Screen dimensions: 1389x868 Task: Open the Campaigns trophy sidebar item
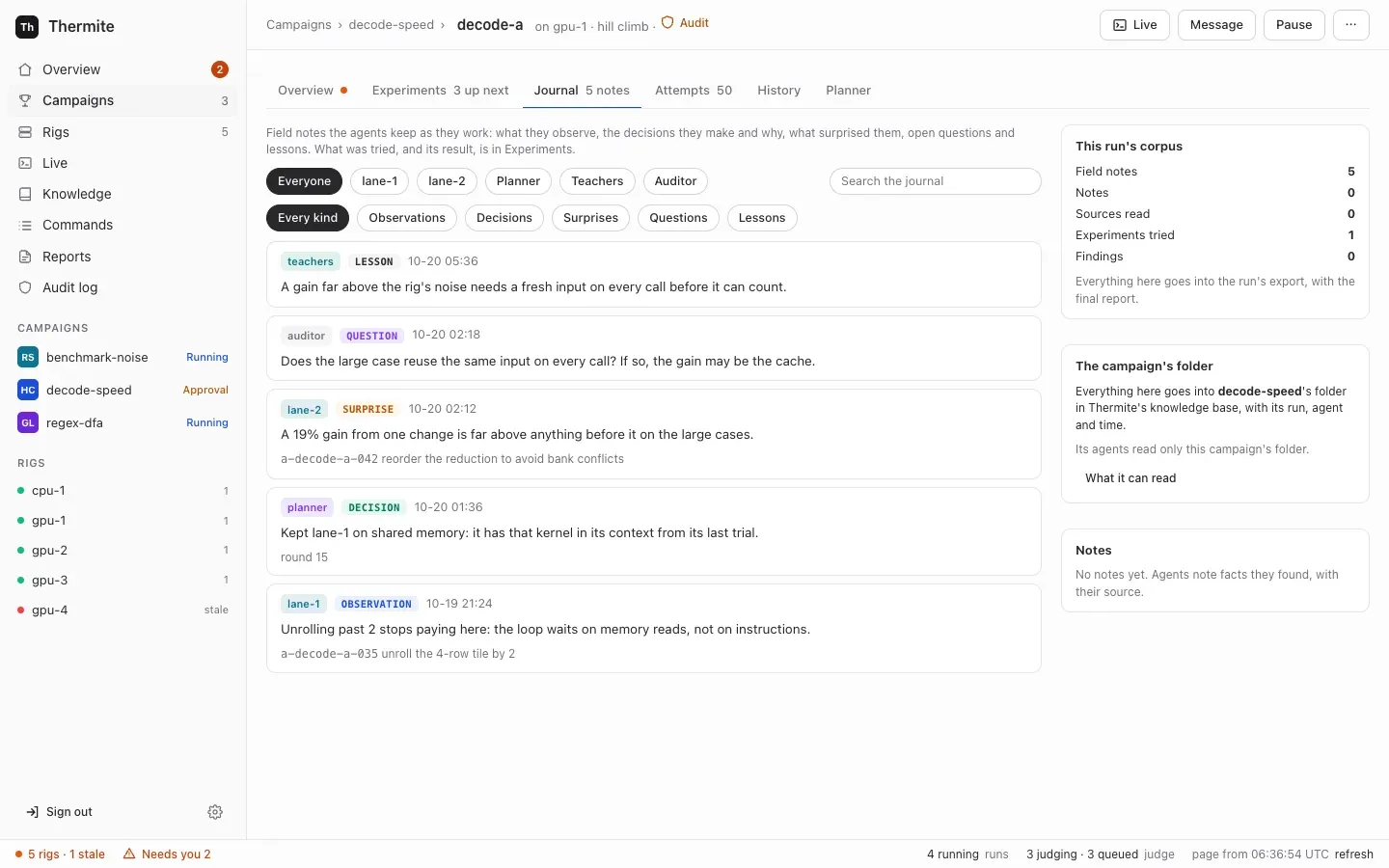[123, 100]
